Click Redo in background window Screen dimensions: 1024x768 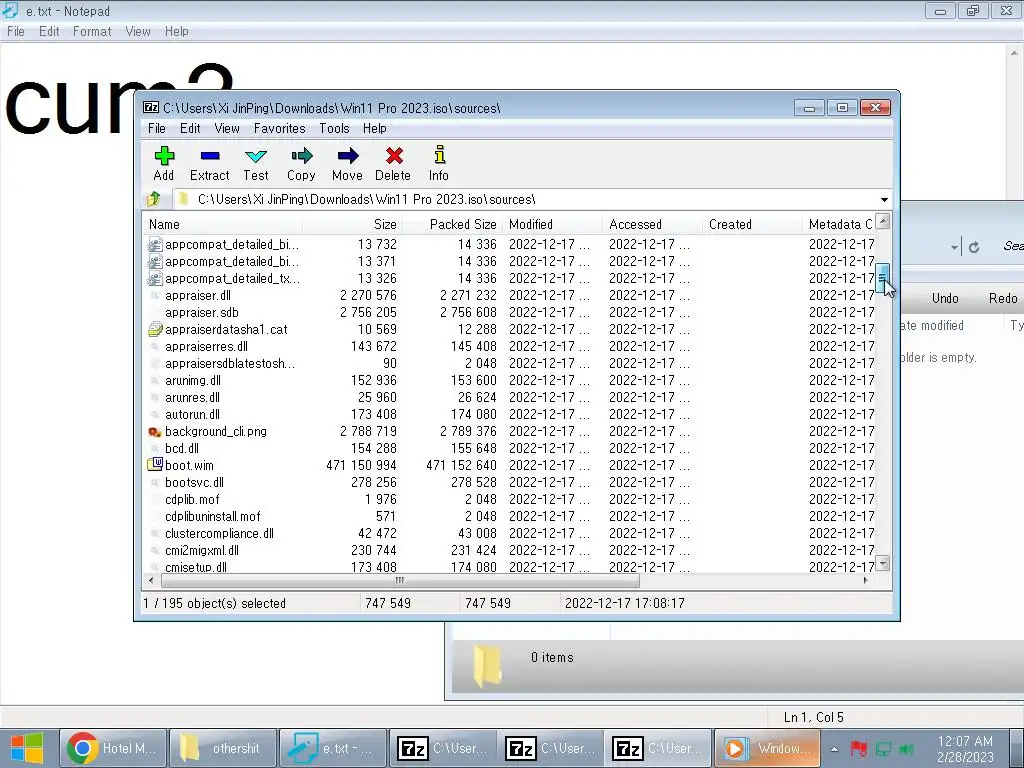[x=1002, y=298]
